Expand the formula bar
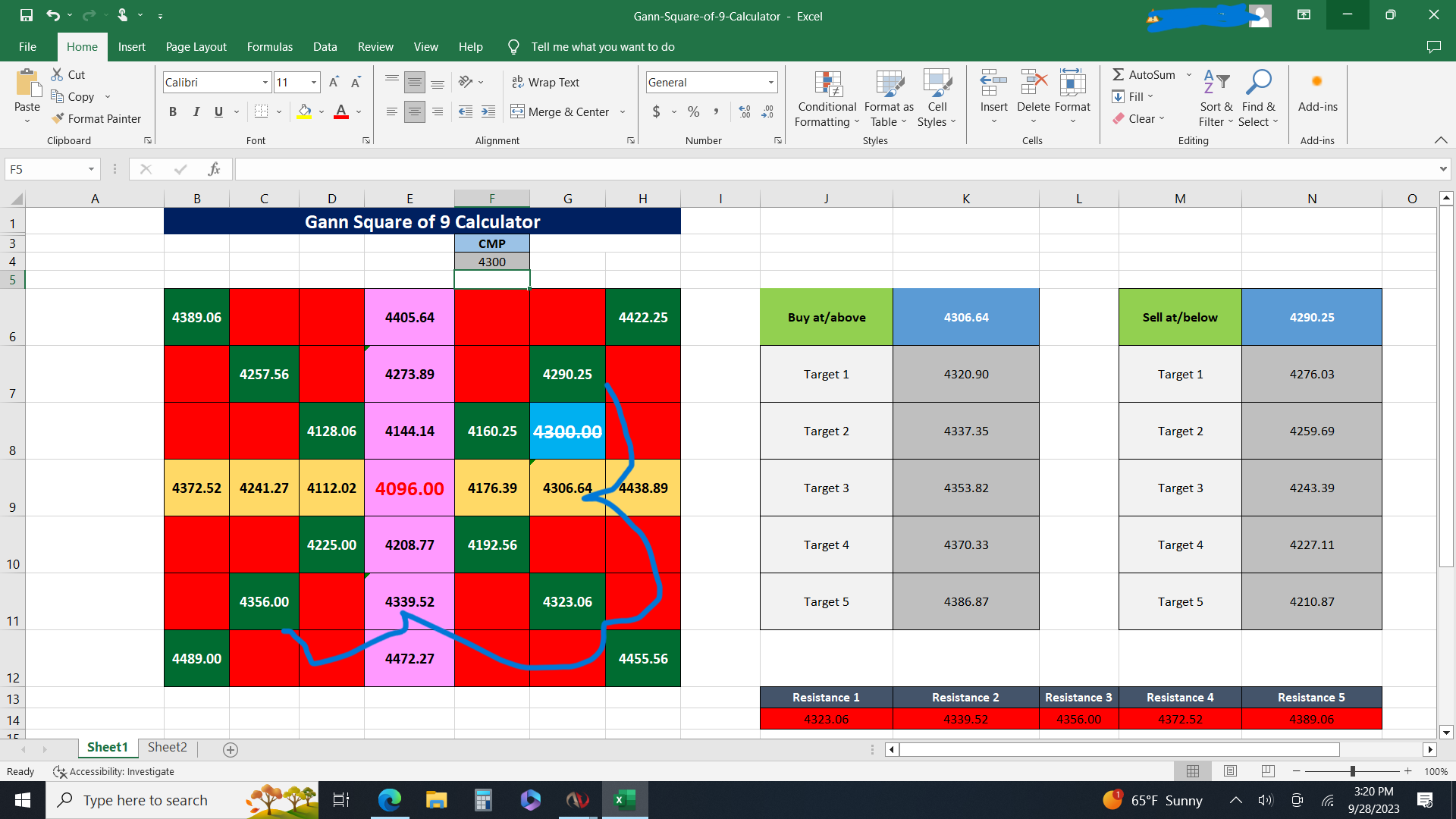The width and height of the screenshot is (1456, 819). pyautogui.click(x=1442, y=169)
